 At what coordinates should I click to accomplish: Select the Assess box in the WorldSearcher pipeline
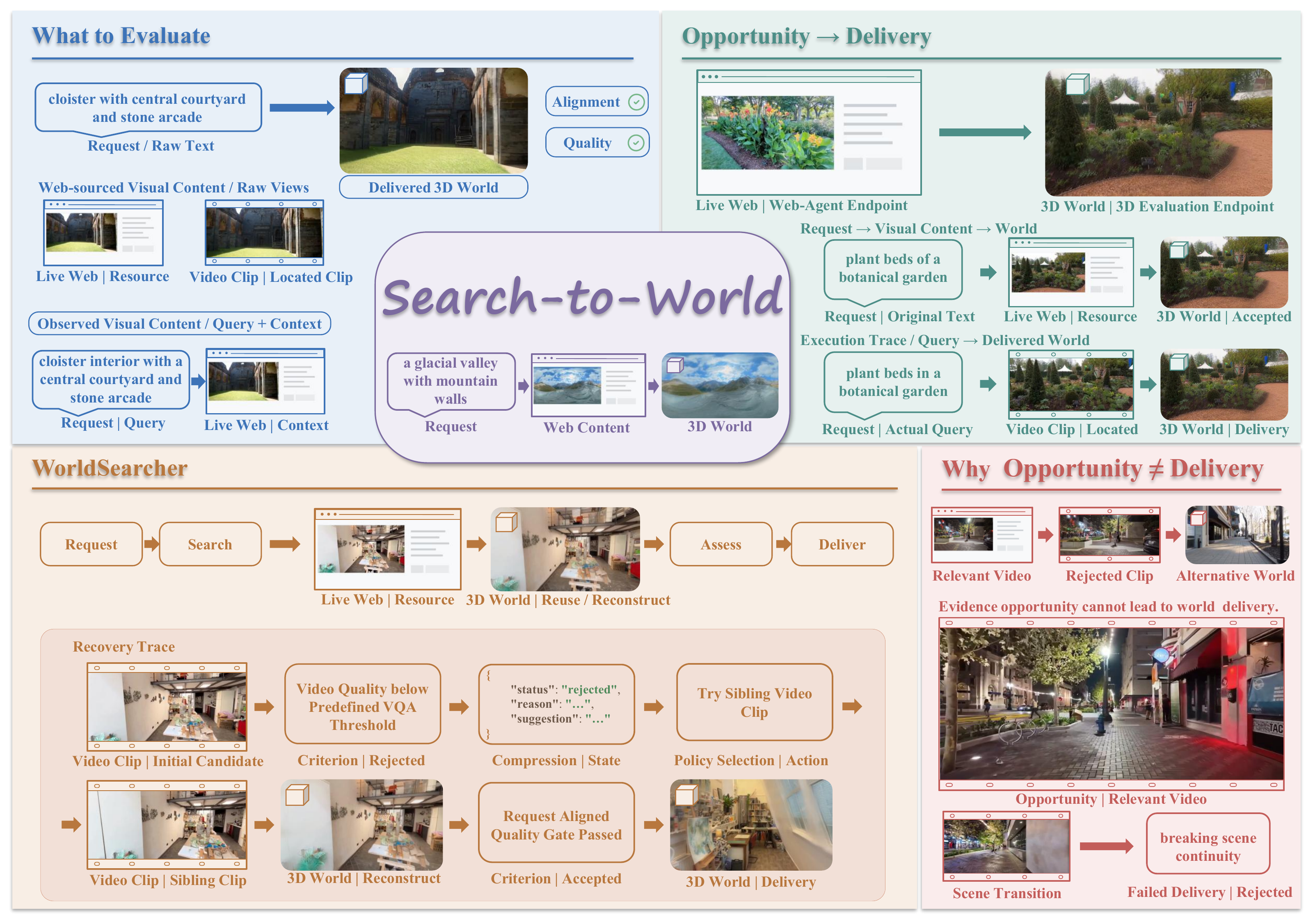721,544
